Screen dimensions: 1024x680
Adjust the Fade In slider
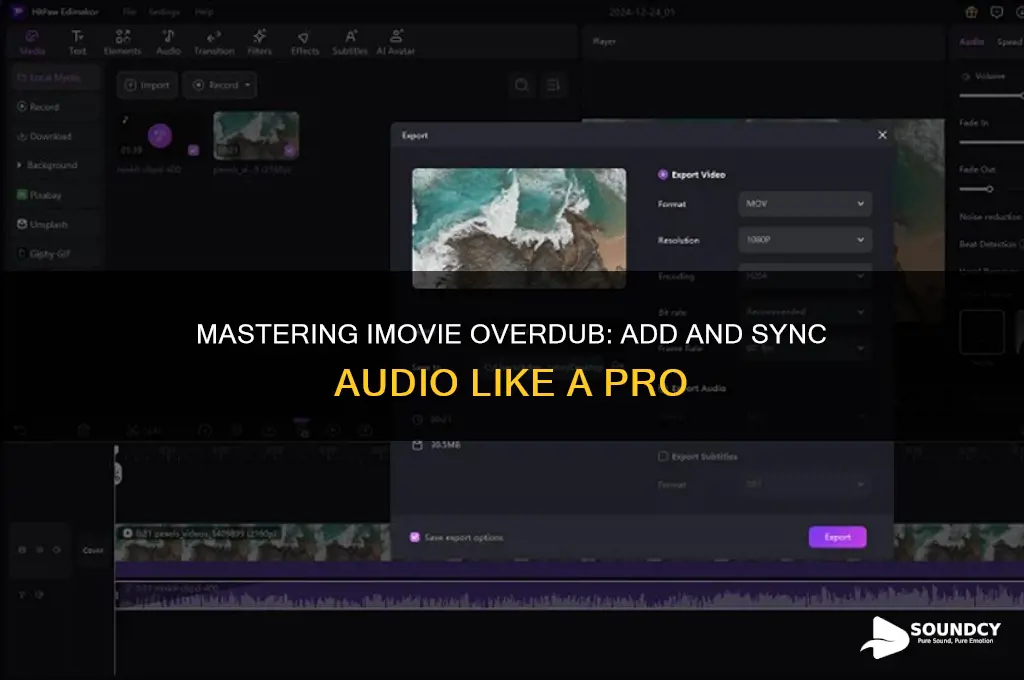991,142
